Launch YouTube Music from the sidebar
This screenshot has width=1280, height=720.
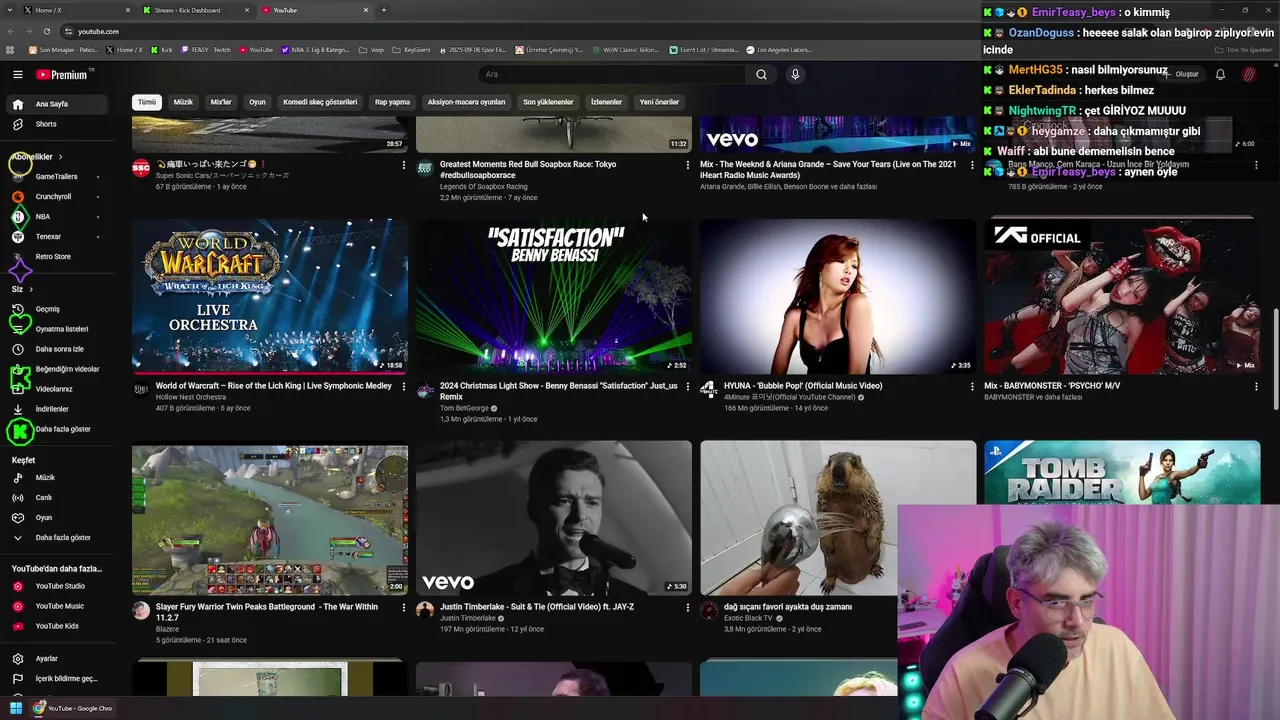59,606
